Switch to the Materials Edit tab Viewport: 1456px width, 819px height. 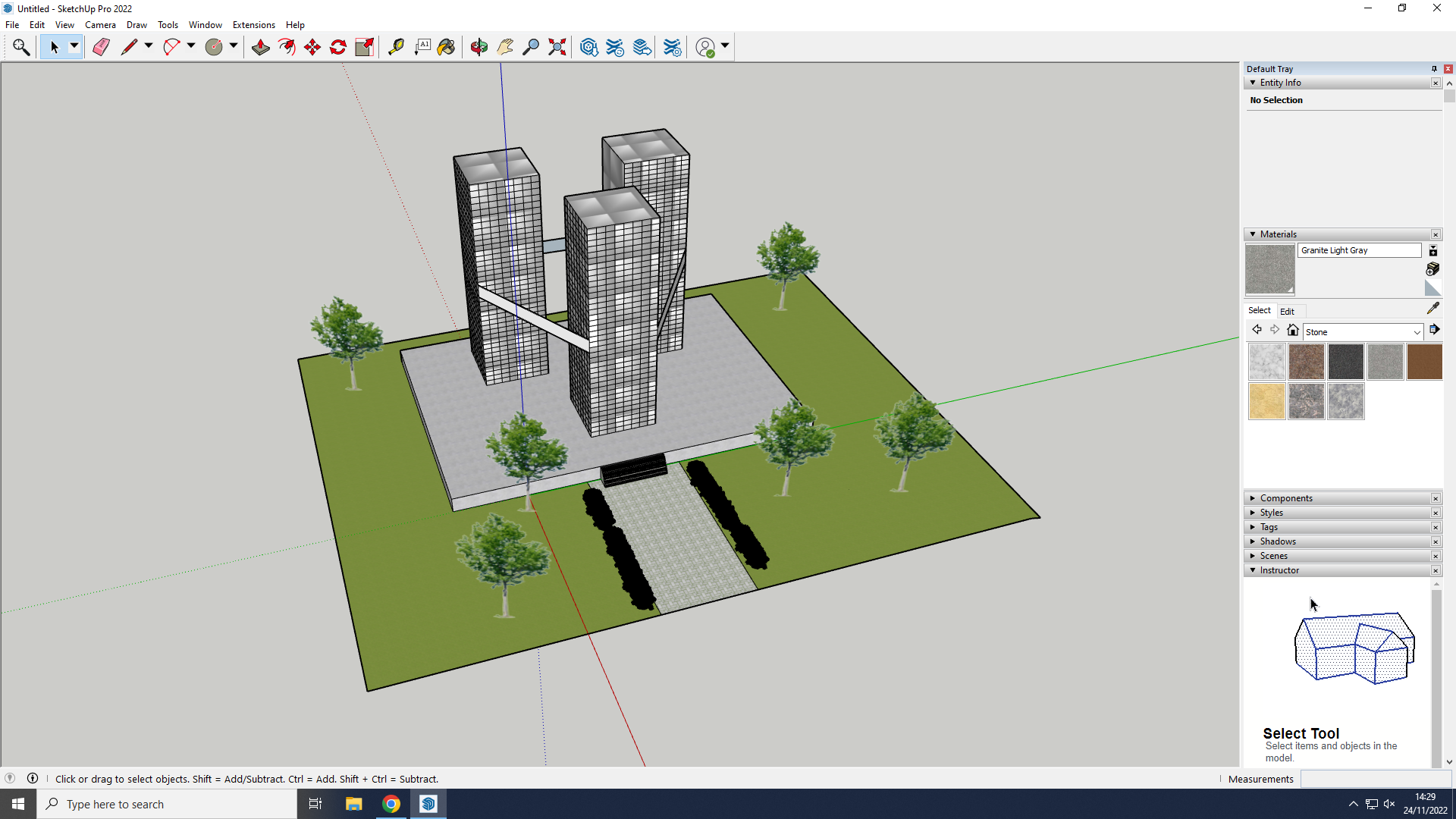point(1287,311)
